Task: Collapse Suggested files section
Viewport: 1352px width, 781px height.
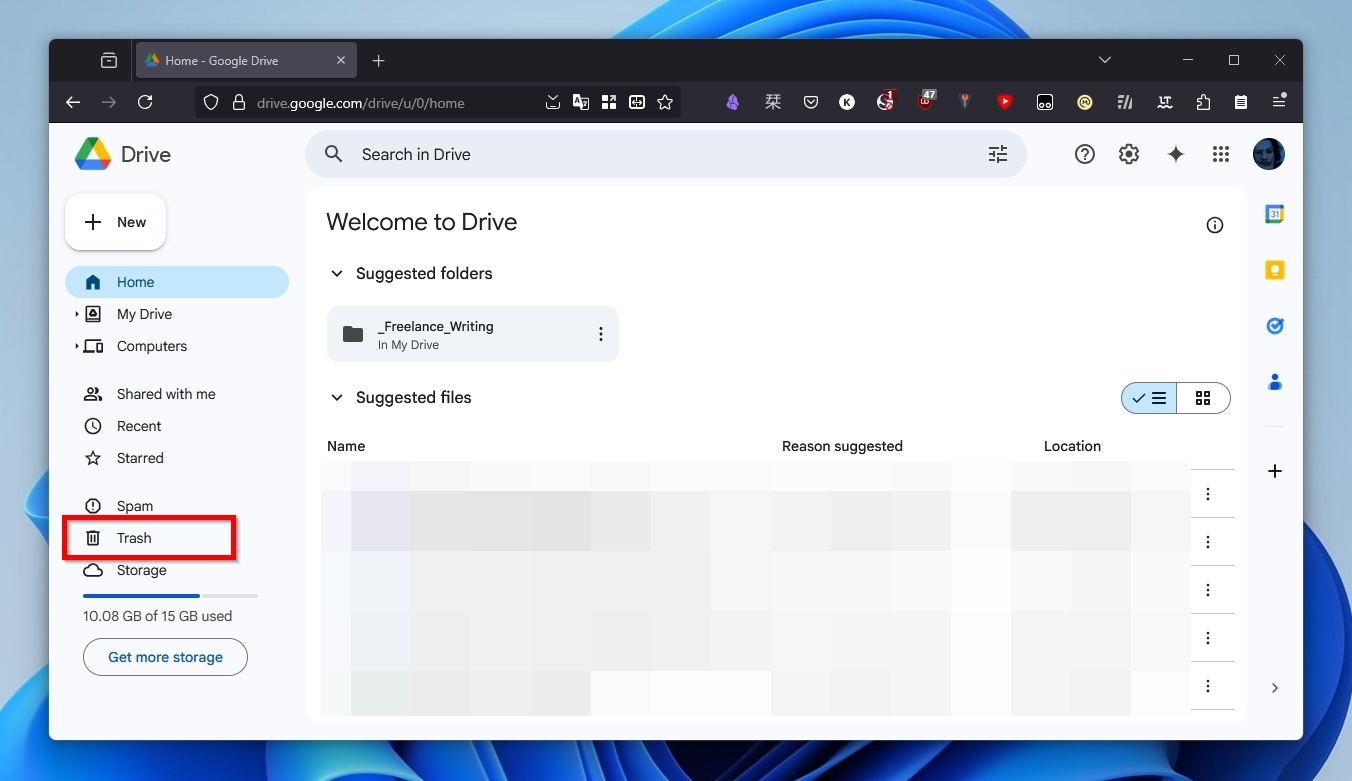Action: pyautogui.click(x=337, y=398)
